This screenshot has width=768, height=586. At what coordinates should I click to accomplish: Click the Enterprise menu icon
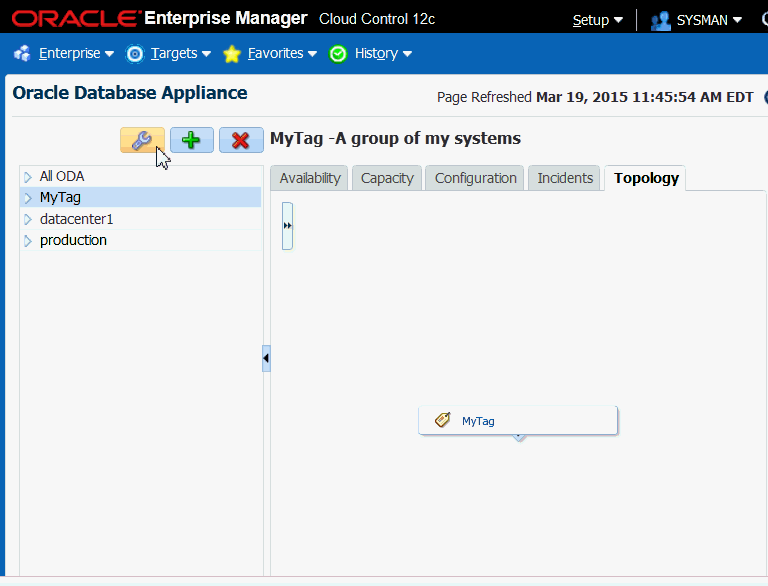22,53
